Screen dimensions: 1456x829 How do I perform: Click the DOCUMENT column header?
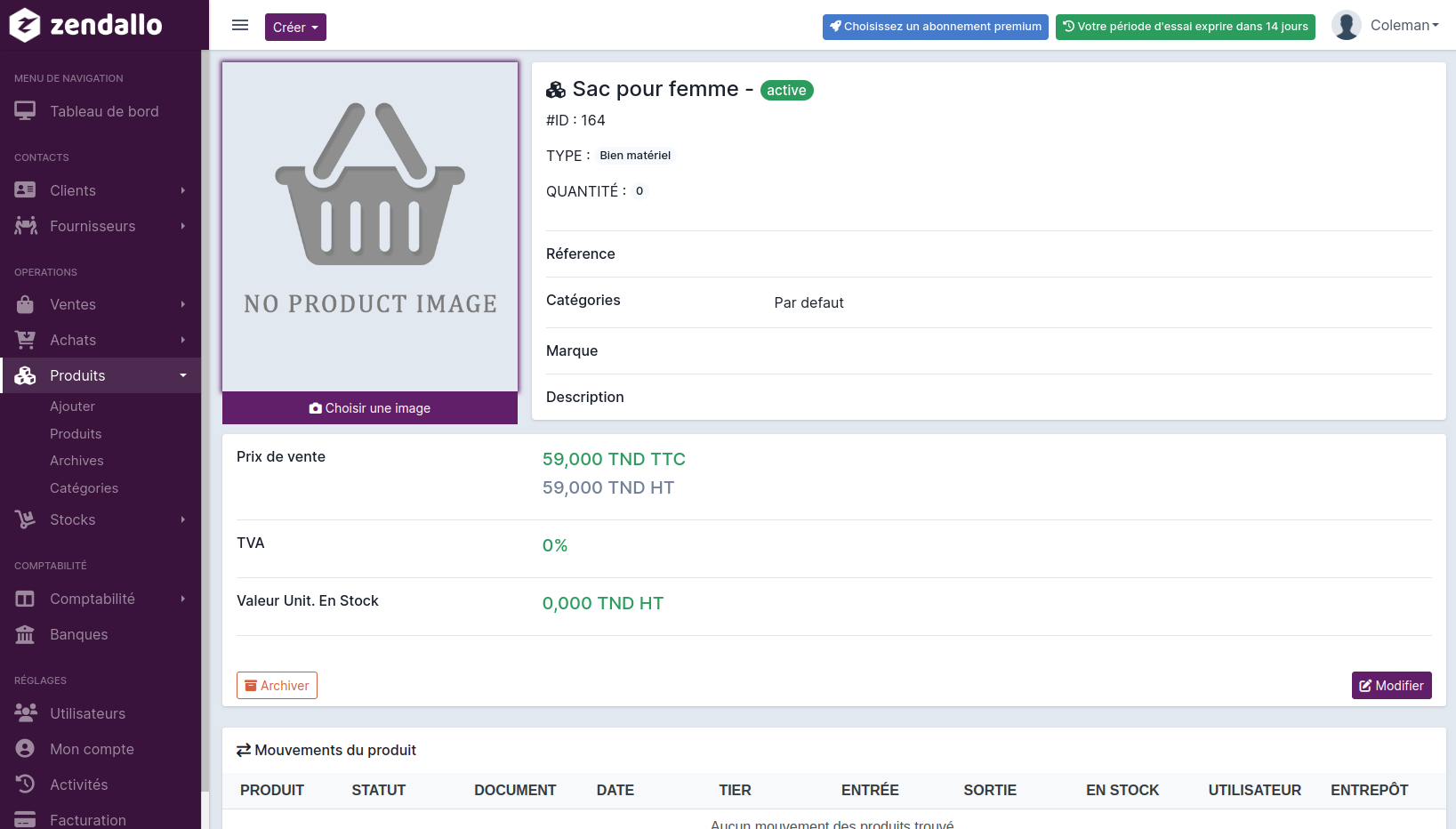click(x=515, y=790)
